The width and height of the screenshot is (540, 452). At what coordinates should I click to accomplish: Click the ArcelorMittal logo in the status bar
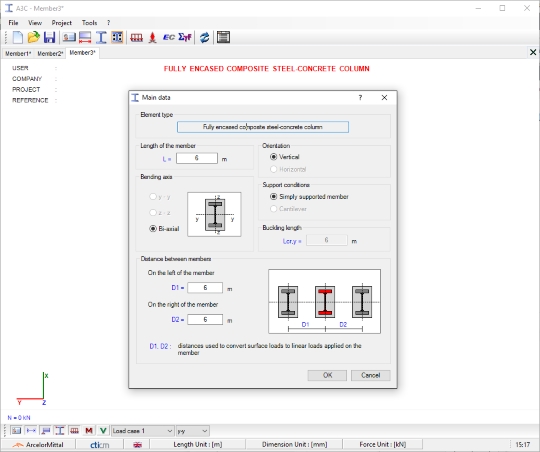tap(38, 445)
